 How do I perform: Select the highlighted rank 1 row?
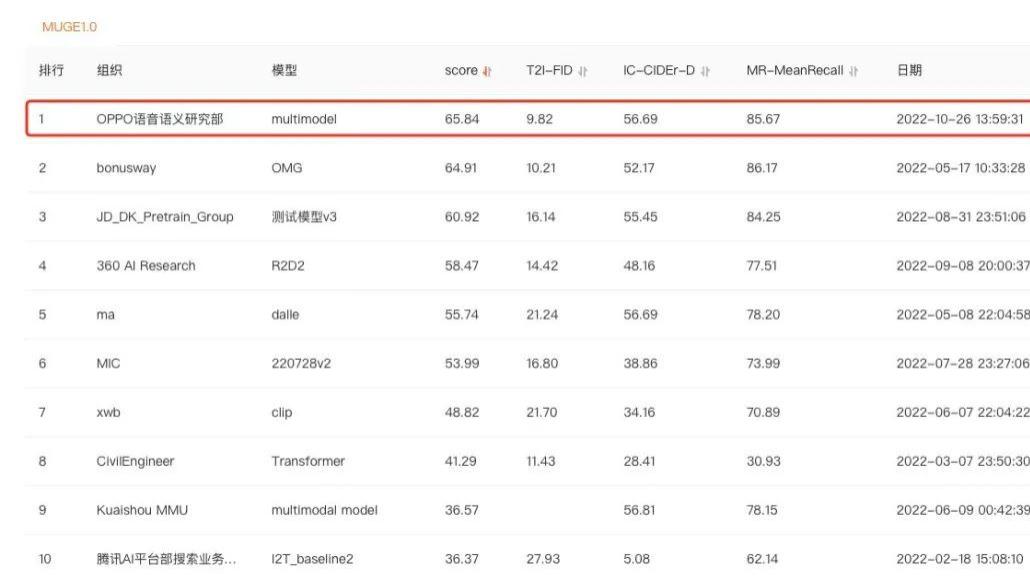click(400, 118)
